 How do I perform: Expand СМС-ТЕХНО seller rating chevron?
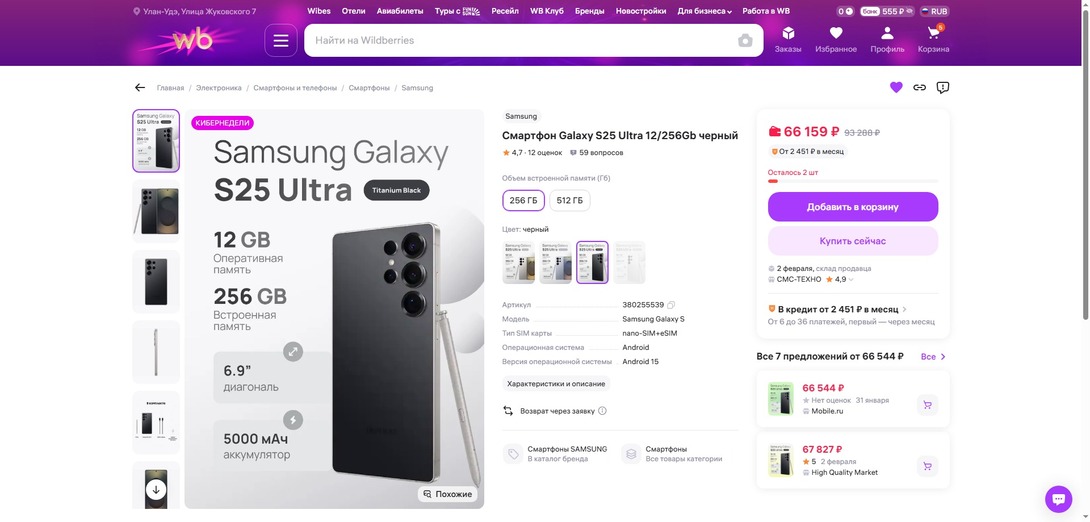pos(851,280)
